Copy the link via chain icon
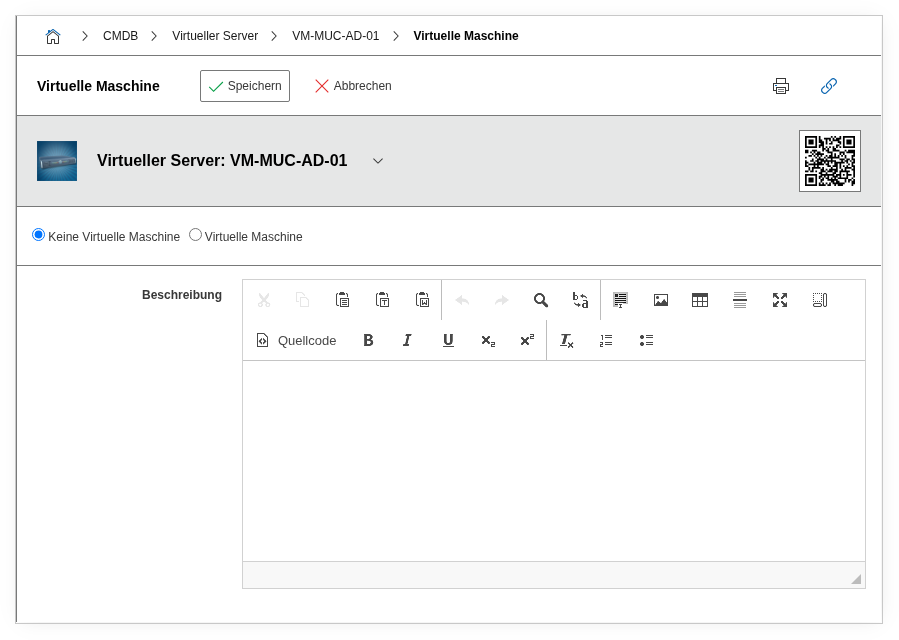Image resolution: width=899 pixels, height=640 pixels. pyautogui.click(x=828, y=86)
